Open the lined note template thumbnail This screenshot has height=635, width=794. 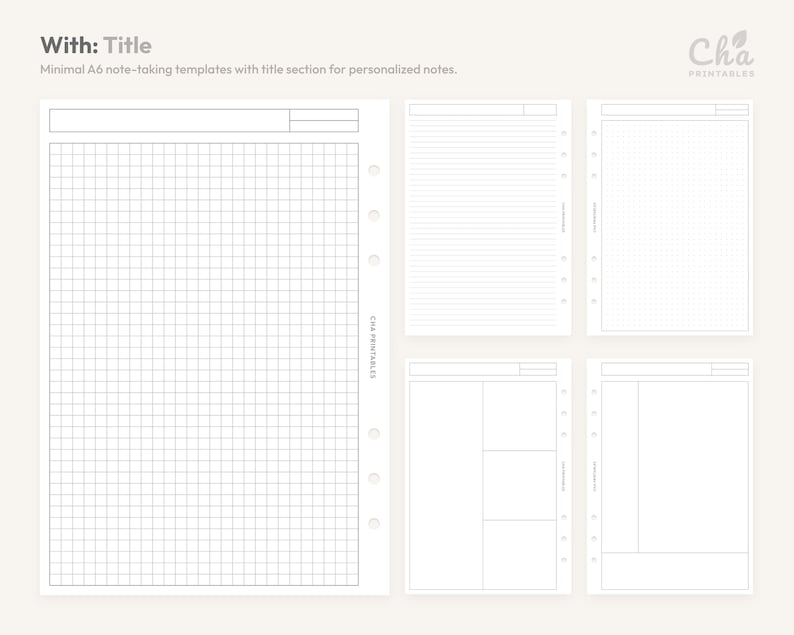click(x=488, y=217)
